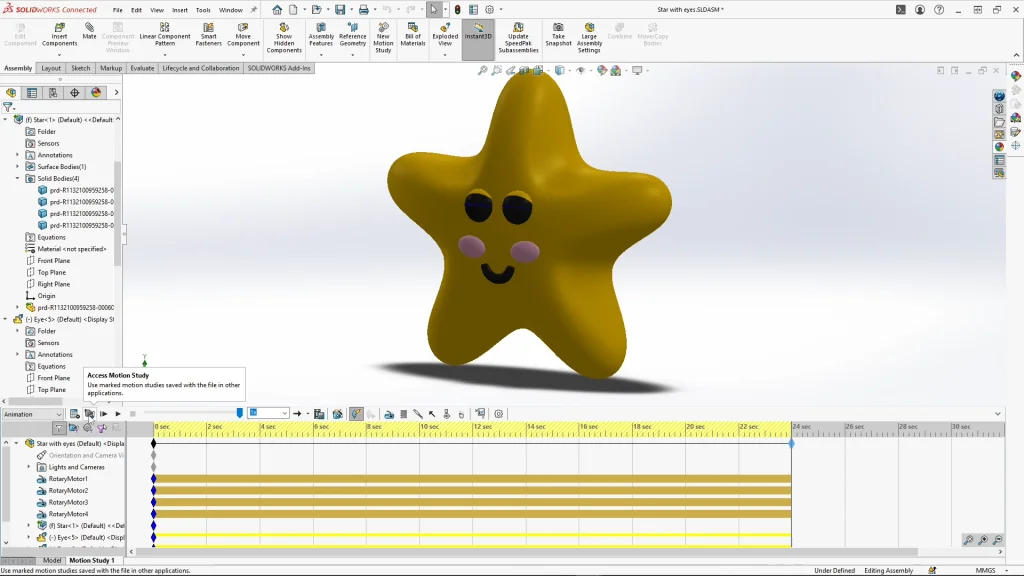Click the Motion Study Properties gear icon

pyautogui.click(x=499, y=414)
